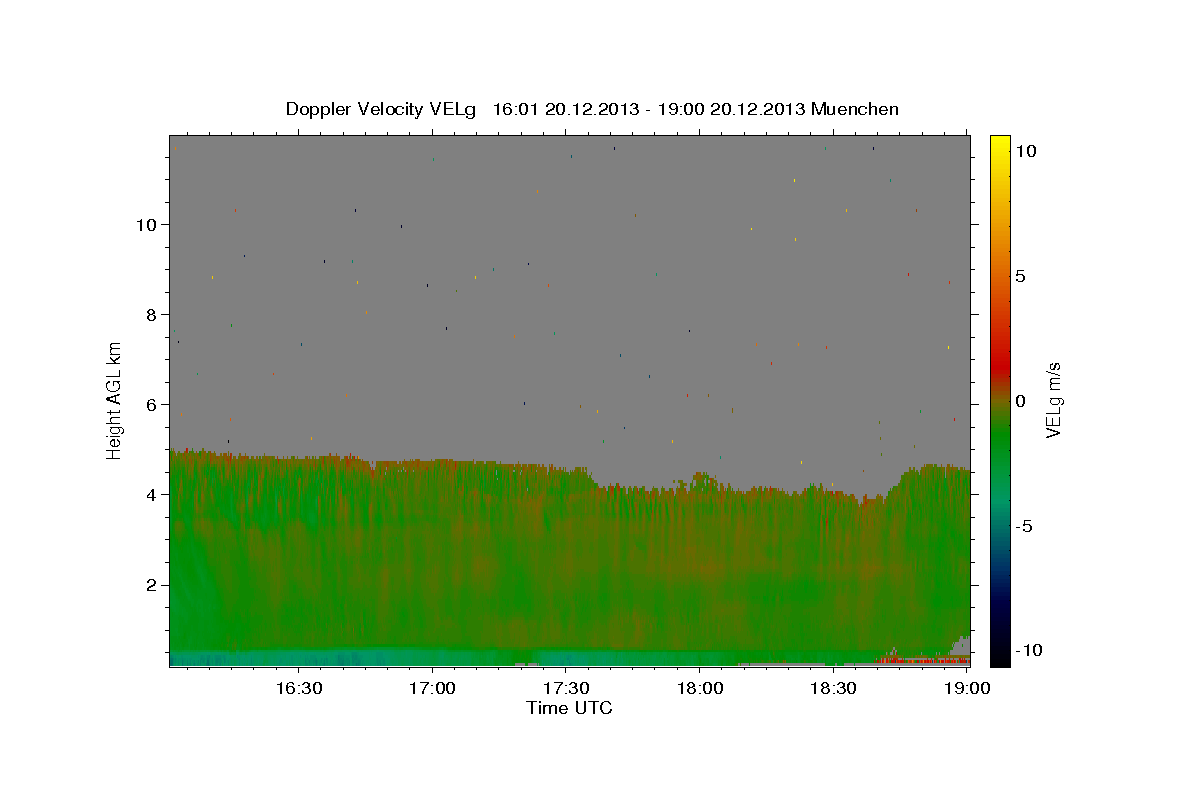Click the height axis label 6

coord(152,404)
